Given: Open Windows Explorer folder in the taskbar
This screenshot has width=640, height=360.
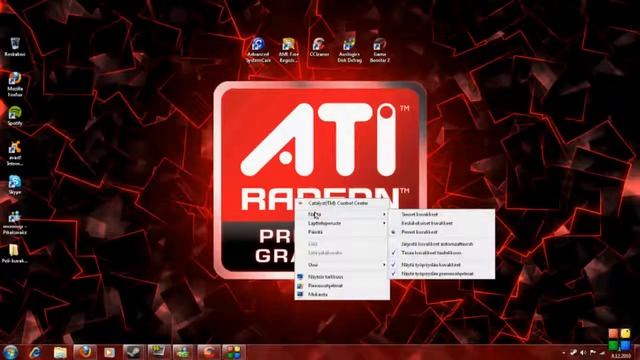Looking at the screenshot, I should (x=60, y=352).
